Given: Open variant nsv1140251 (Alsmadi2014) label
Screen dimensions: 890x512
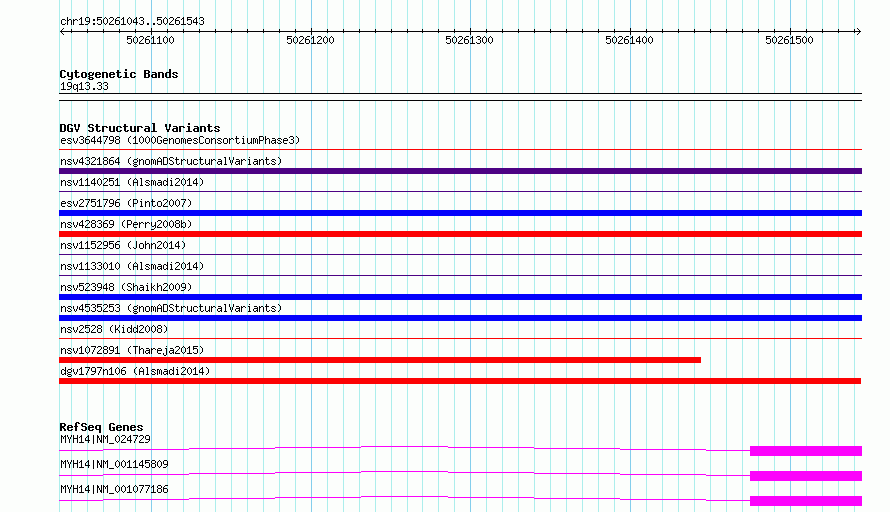Looking at the screenshot, I should coord(132,182).
